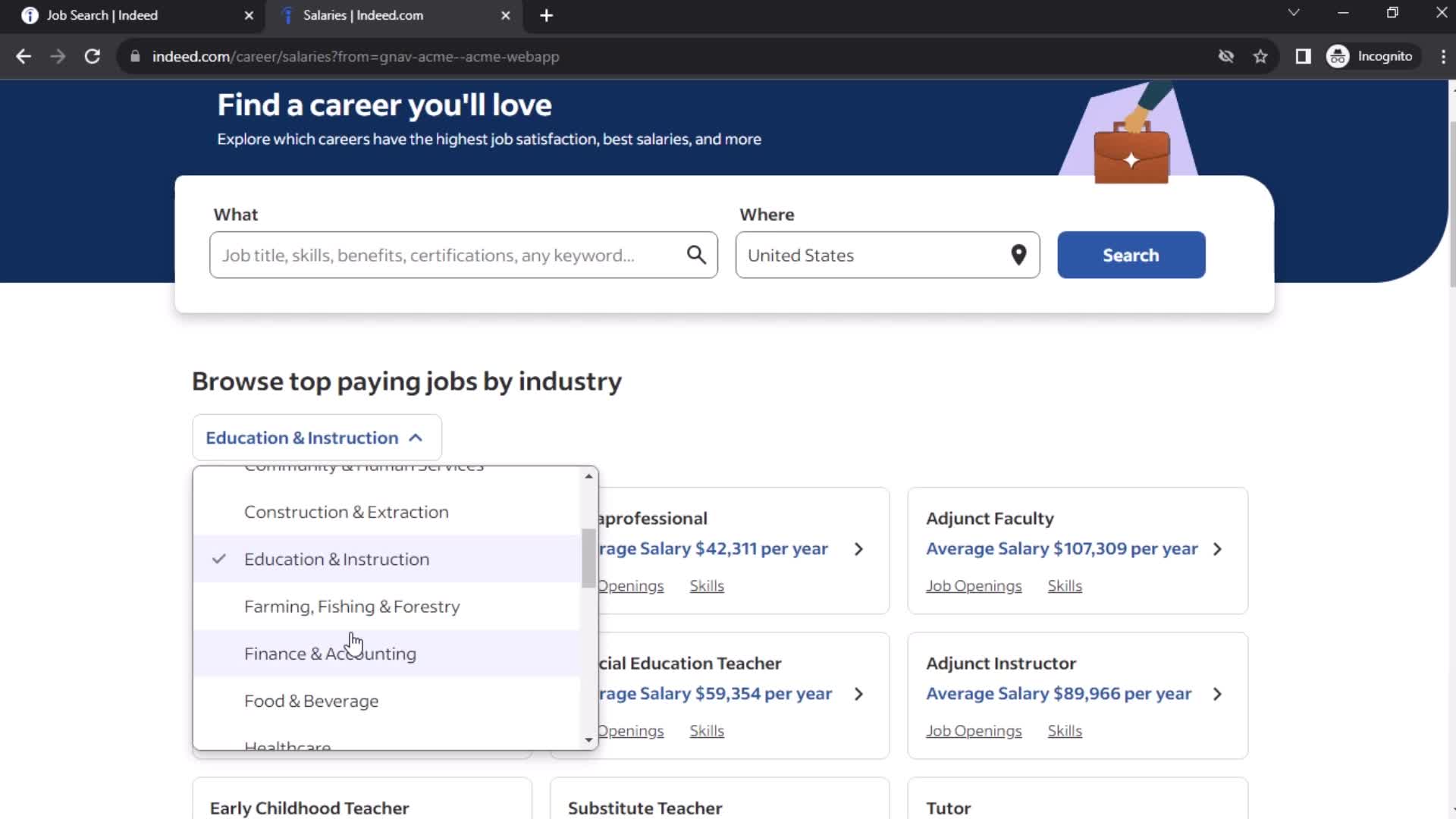View Skills for Special Education Teacher

pos(707,731)
